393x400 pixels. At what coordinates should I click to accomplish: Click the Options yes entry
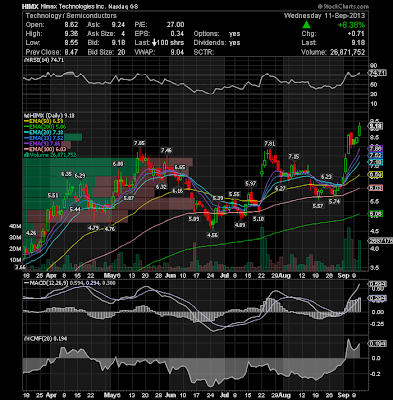pyautogui.click(x=217, y=34)
